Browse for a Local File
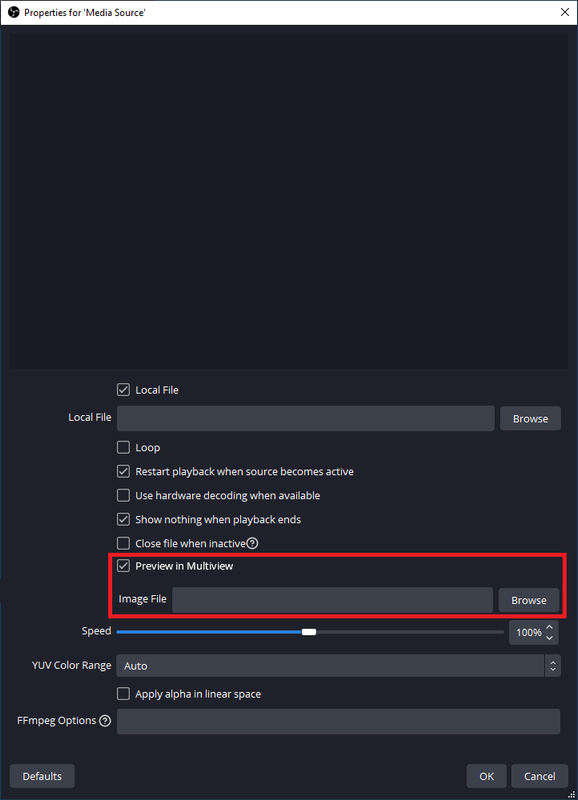578x800 pixels. [530, 418]
